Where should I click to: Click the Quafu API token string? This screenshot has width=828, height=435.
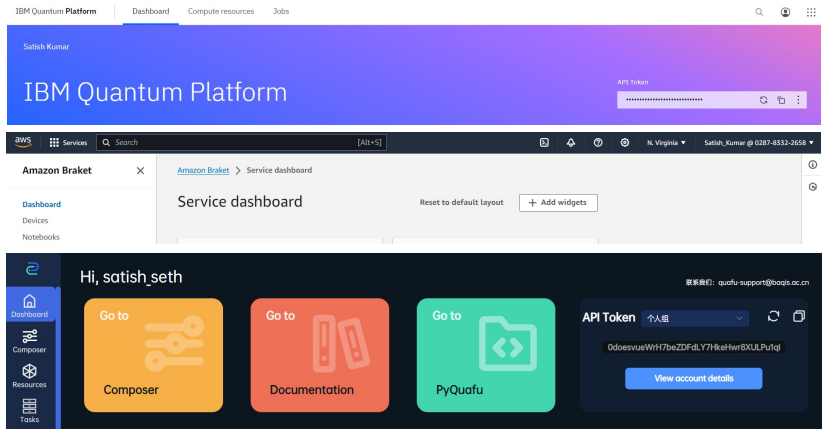coord(694,347)
